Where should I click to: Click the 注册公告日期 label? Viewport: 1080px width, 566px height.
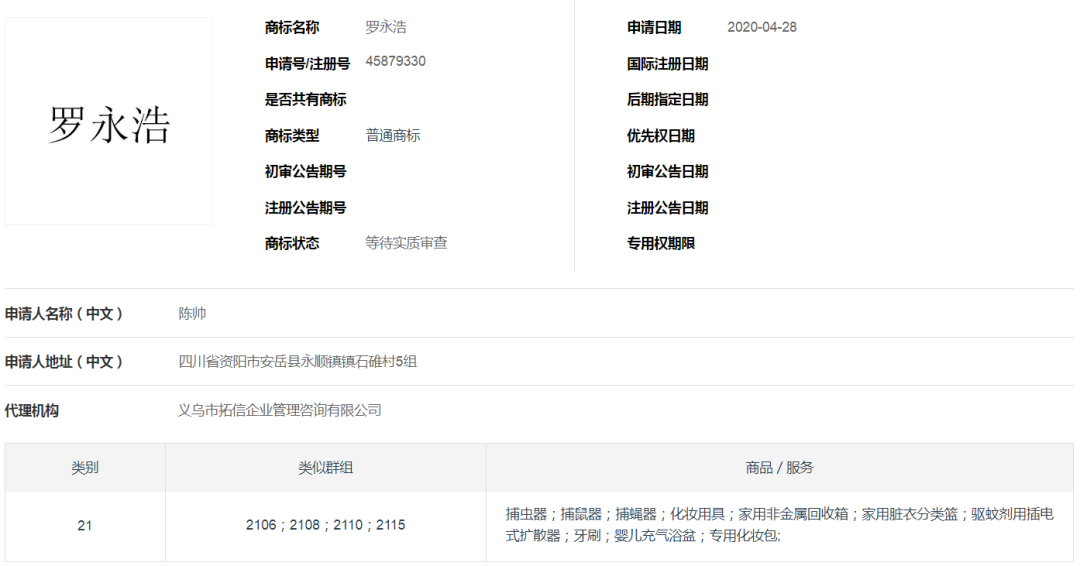(x=667, y=208)
